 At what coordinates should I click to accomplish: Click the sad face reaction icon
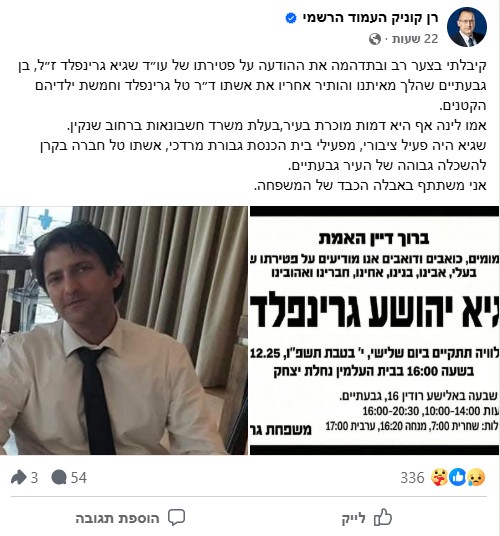[476, 477]
